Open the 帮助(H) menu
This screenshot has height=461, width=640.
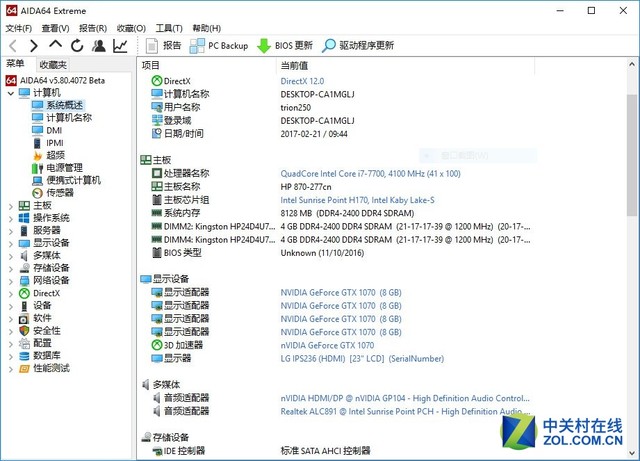207,28
